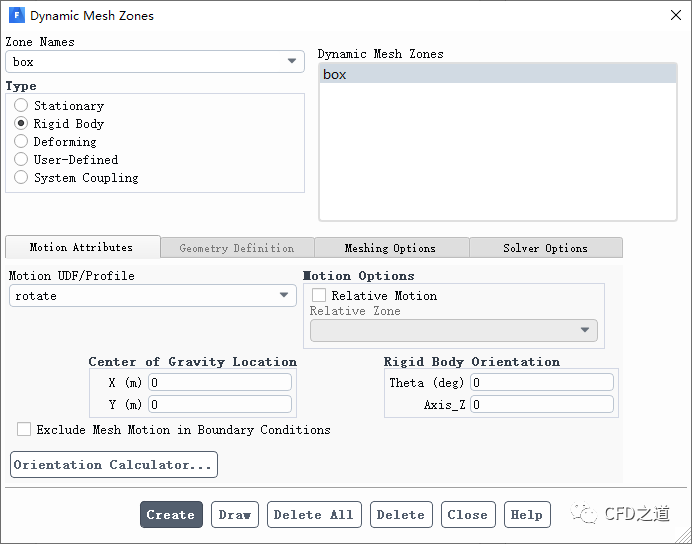Click the Theta (deg) input field
This screenshot has height=544, width=692.
pyautogui.click(x=541, y=383)
